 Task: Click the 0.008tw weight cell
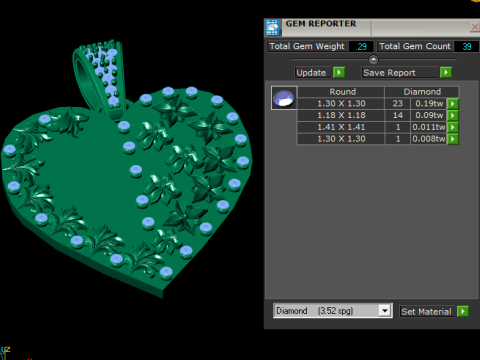429,139
